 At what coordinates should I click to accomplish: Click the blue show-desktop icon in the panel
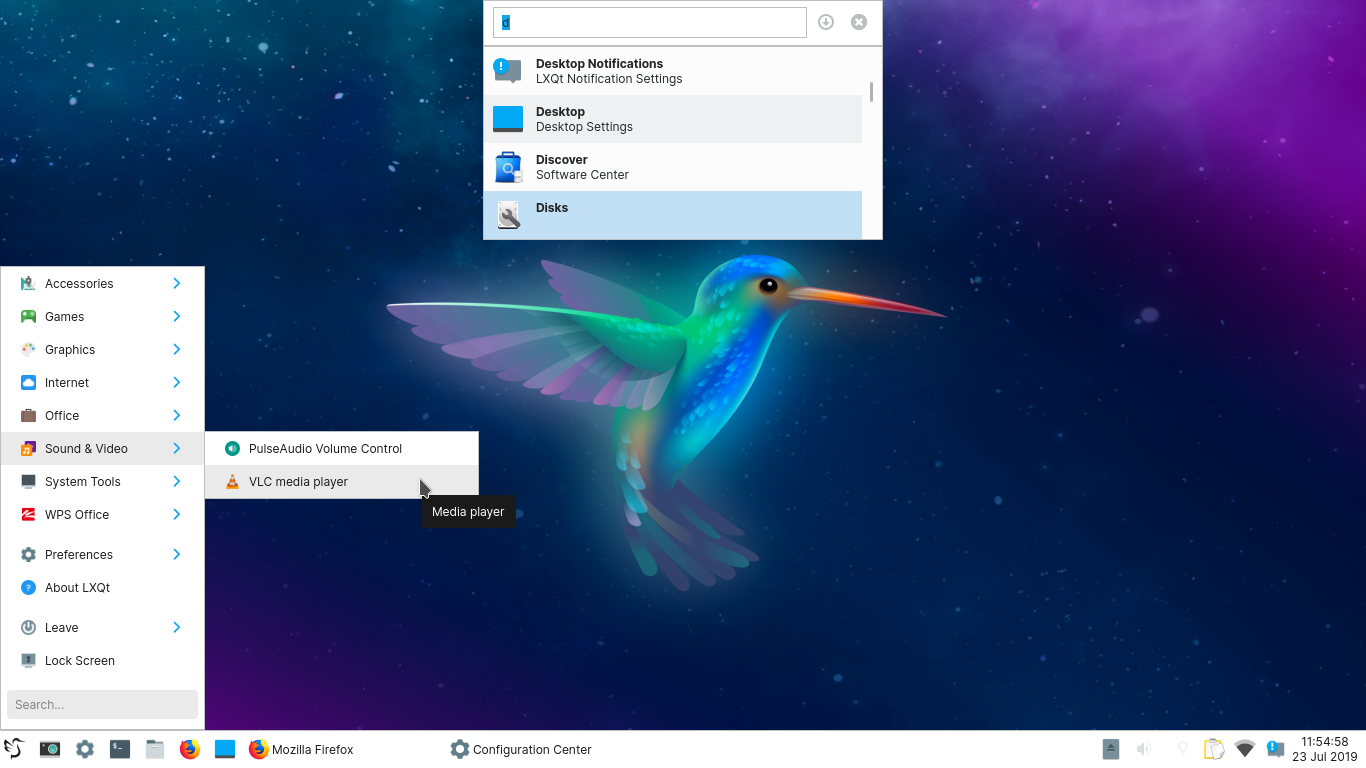pyautogui.click(x=225, y=748)
